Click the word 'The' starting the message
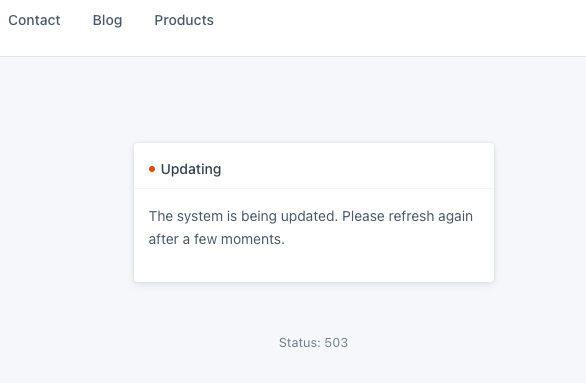Screen dimensions: 586x383 click(161, 216)
